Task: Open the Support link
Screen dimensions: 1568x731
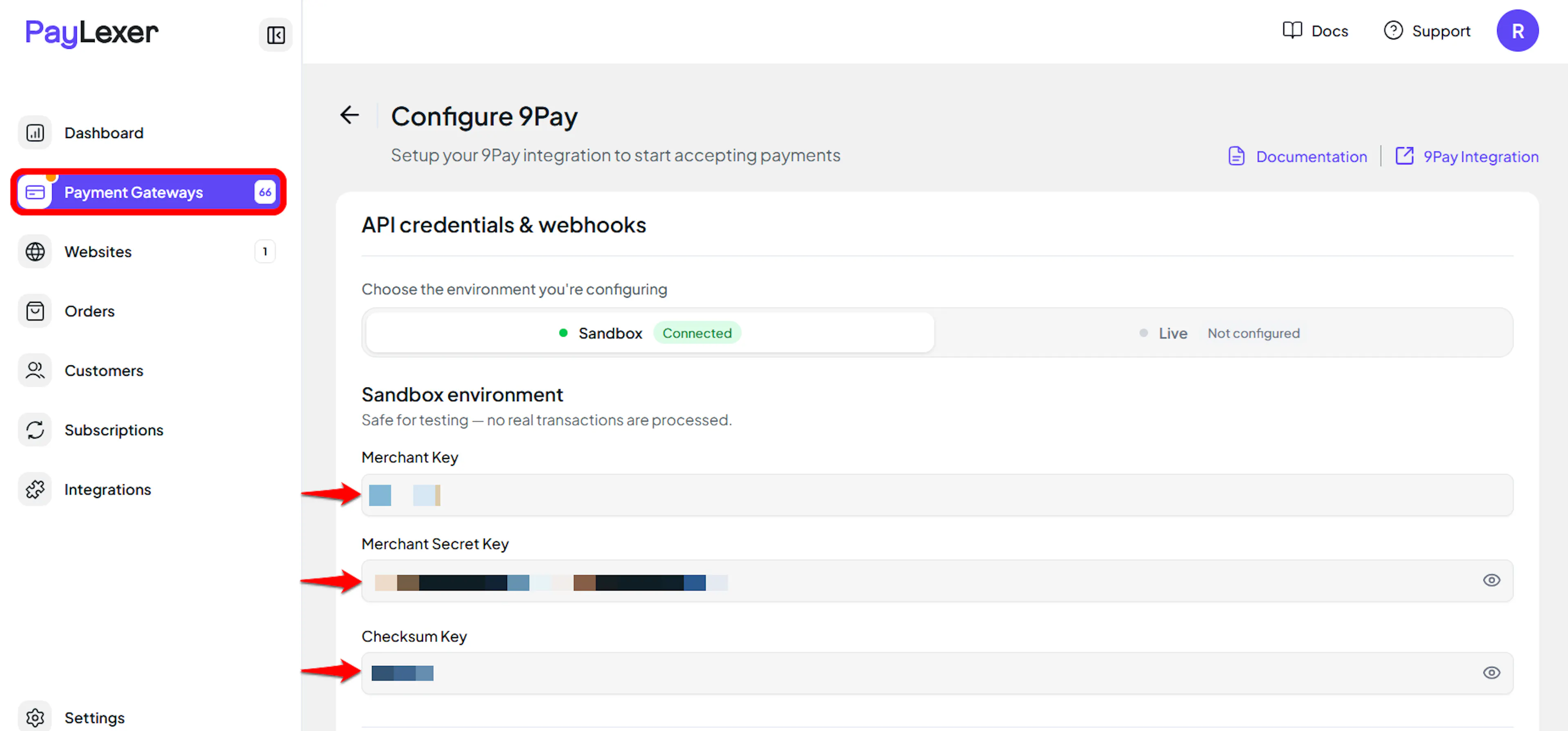Action: tap(1427, 31)
